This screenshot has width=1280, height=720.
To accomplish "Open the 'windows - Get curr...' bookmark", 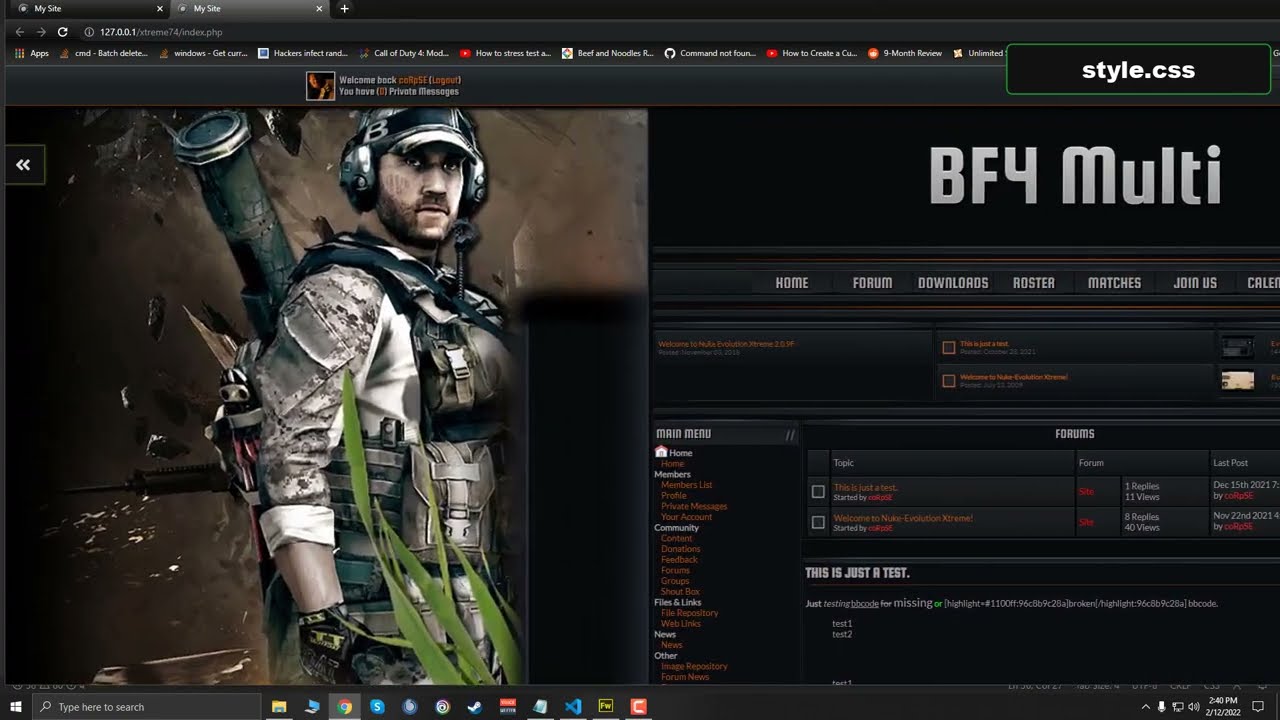I will (203, 53).
